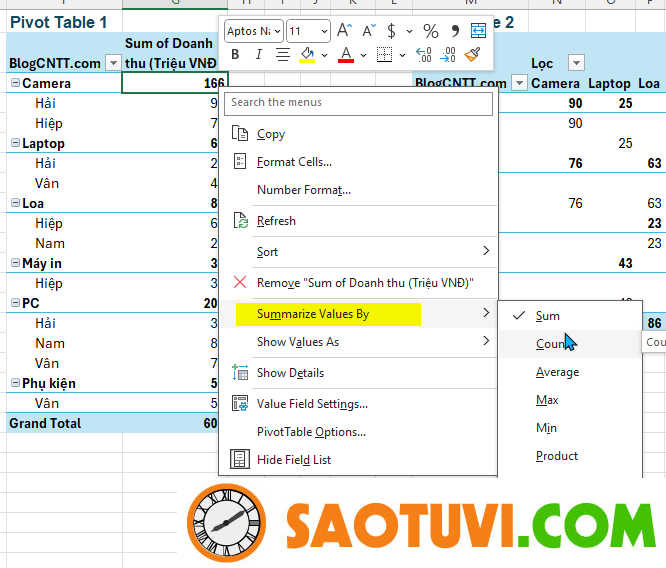This screenshot has width=666, height=568.
Task: Click the accounting dollar format icon
Action: [x=392, y=31]
